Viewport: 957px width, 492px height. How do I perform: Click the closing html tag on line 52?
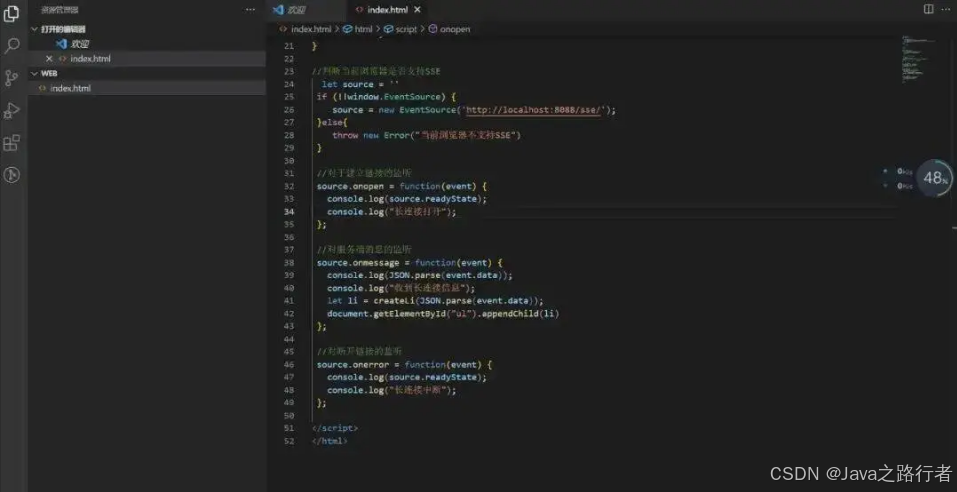tap(330, 441)
